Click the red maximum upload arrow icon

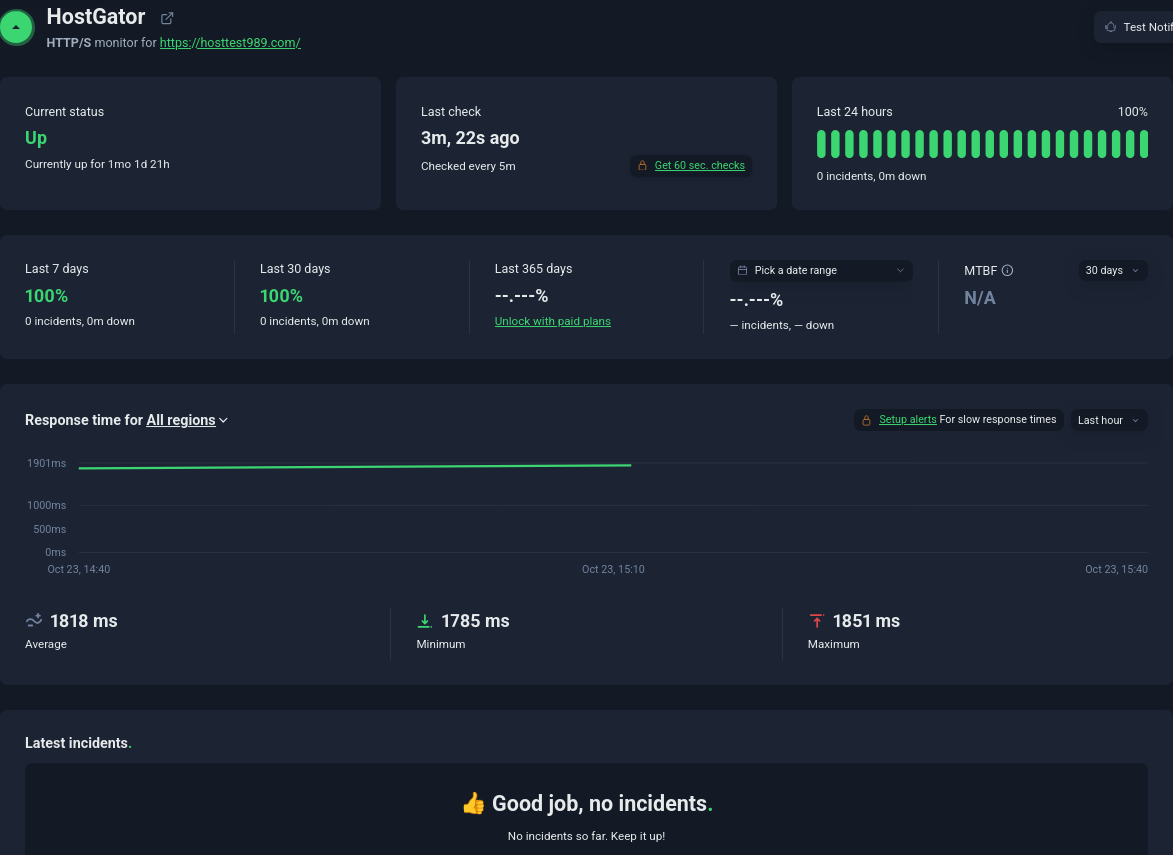coord(816,621)
